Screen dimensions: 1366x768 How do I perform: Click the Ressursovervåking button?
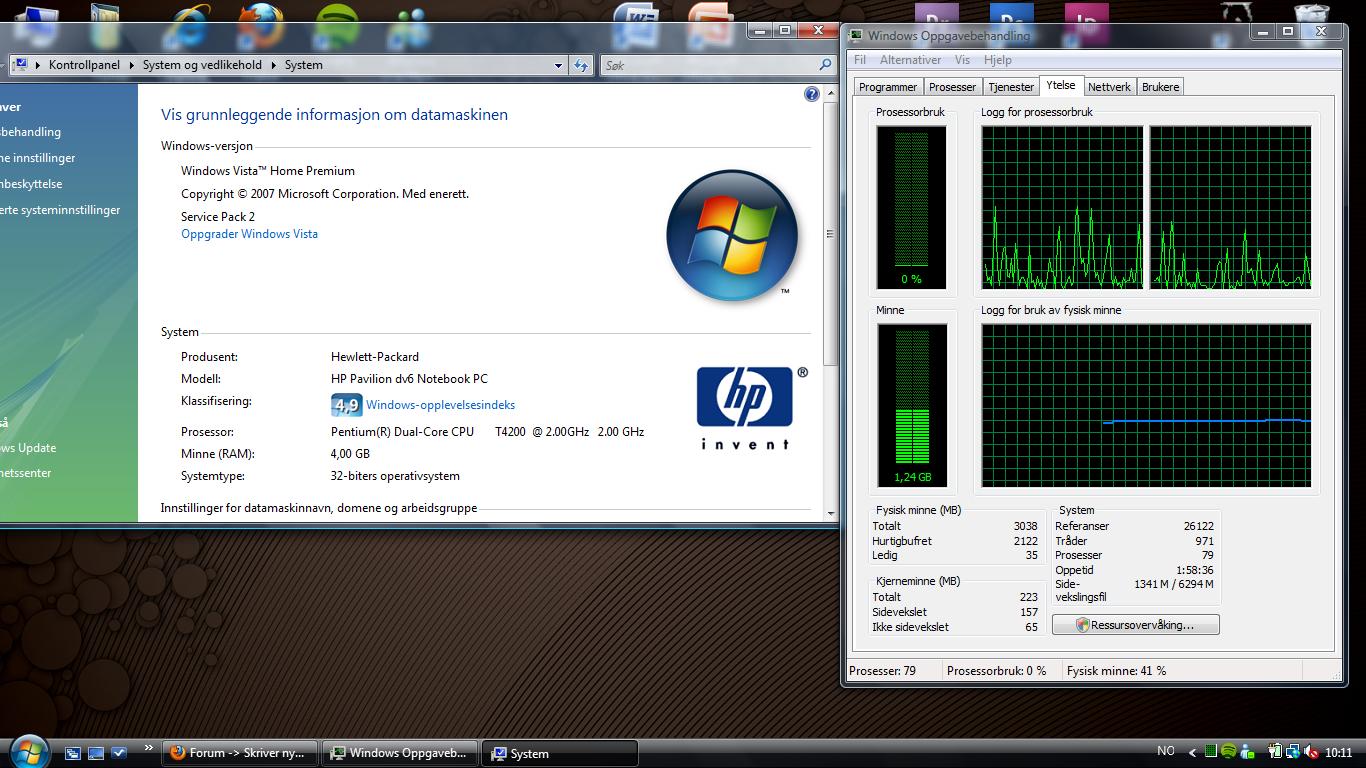1136,625
